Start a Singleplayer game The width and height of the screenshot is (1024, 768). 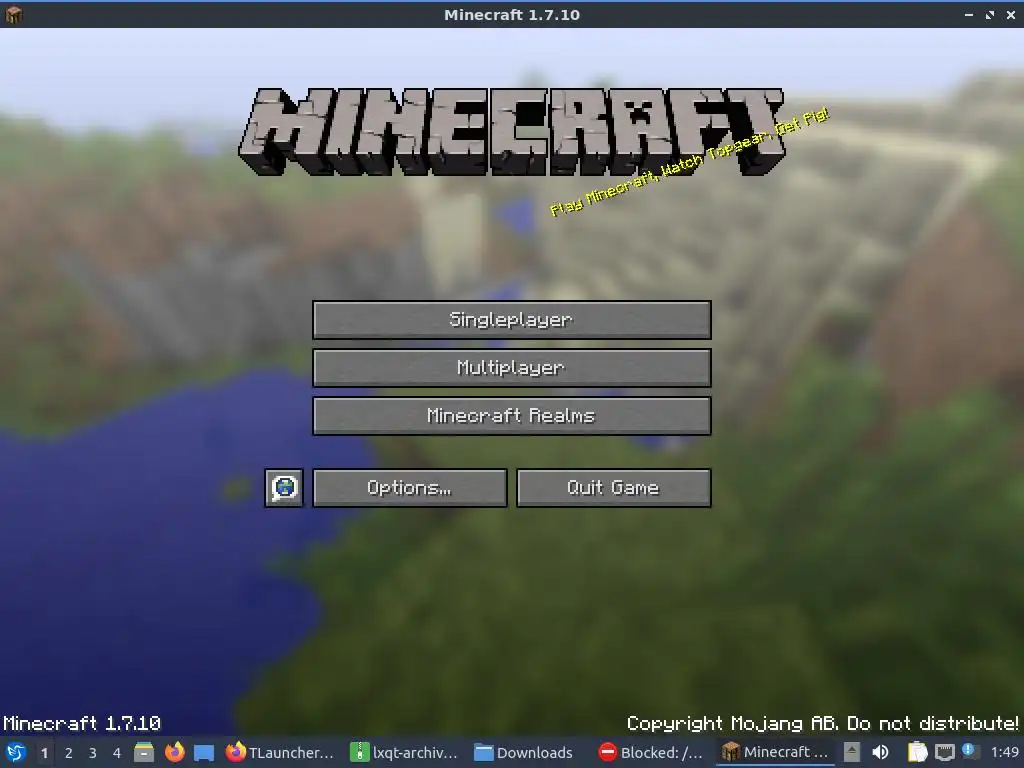point(511,319)
